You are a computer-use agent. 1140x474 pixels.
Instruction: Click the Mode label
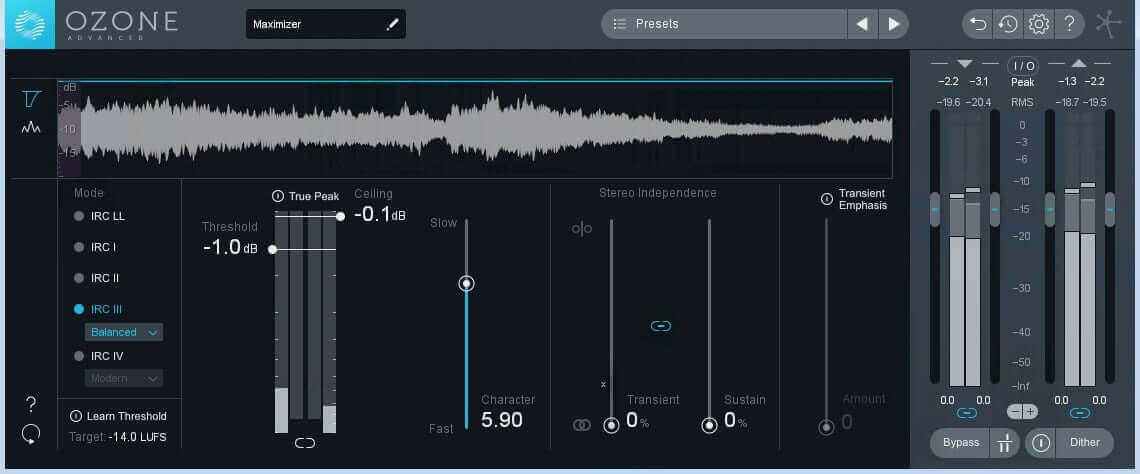coord(89,193)
